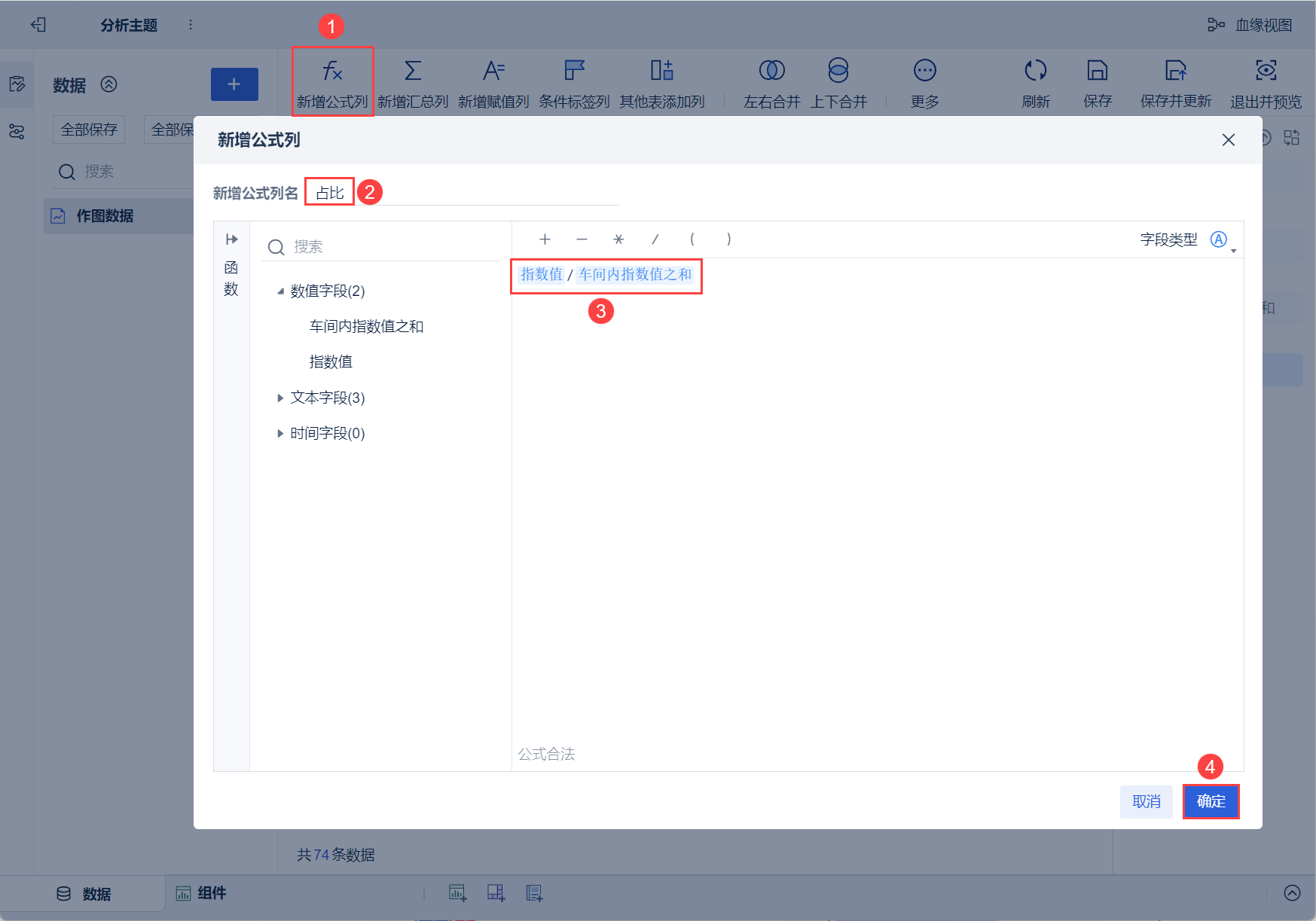Edit the formula column name 占比 field
1316x921 pixels.
tap(462, 193)
